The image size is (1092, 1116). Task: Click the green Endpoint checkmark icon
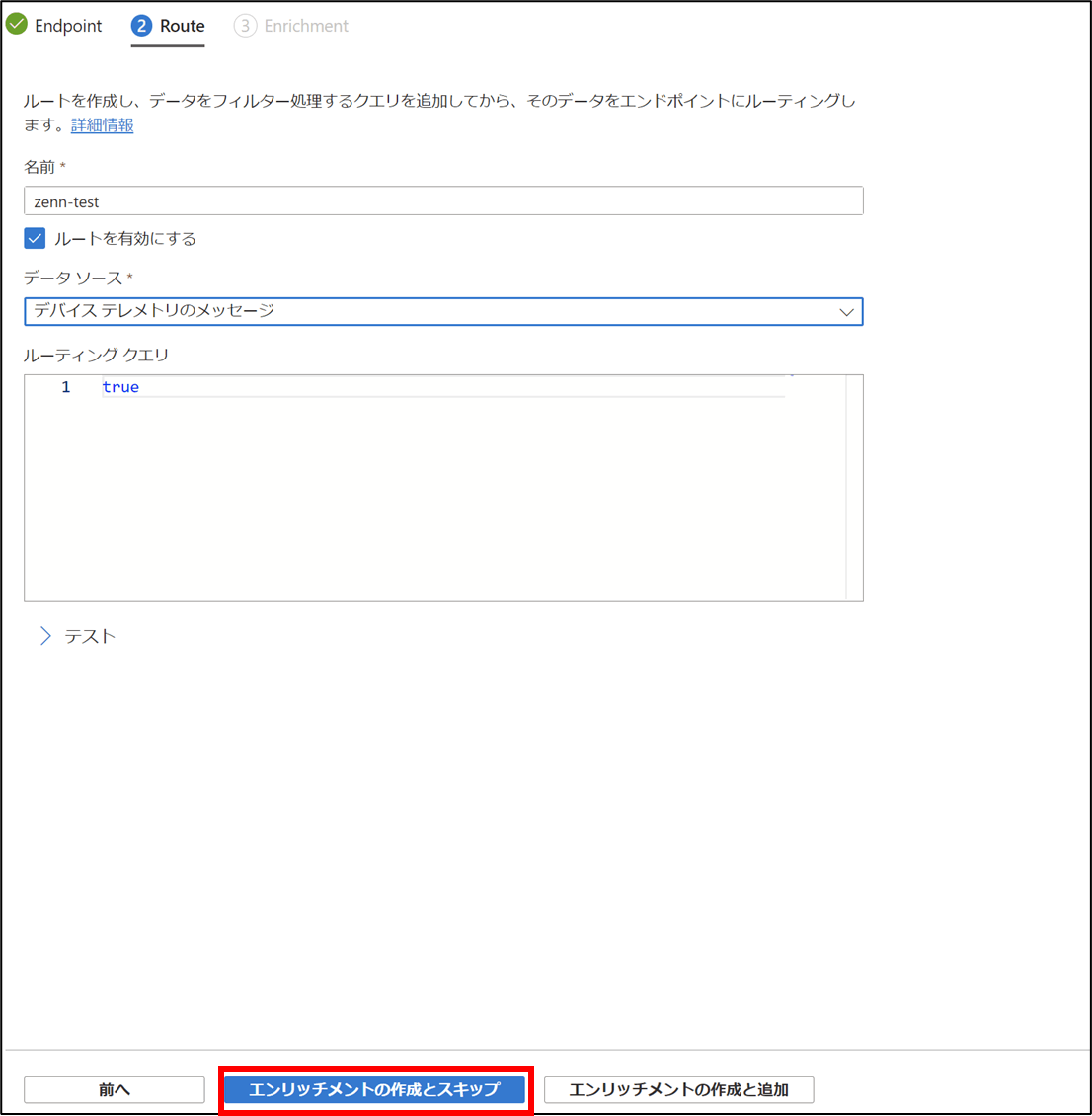[17, 25]
